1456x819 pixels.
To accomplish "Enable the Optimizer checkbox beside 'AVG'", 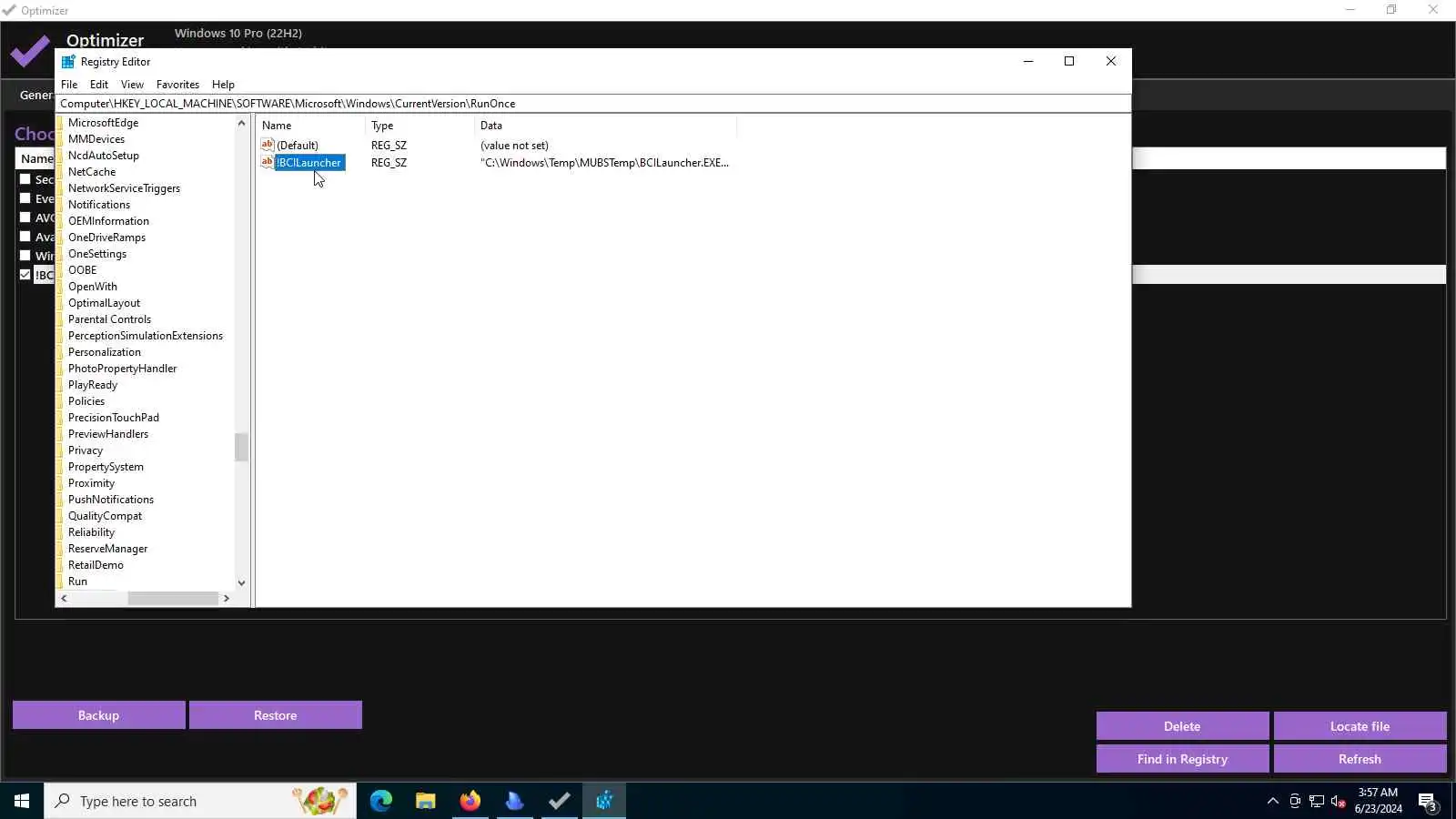I will pos(25,217).
